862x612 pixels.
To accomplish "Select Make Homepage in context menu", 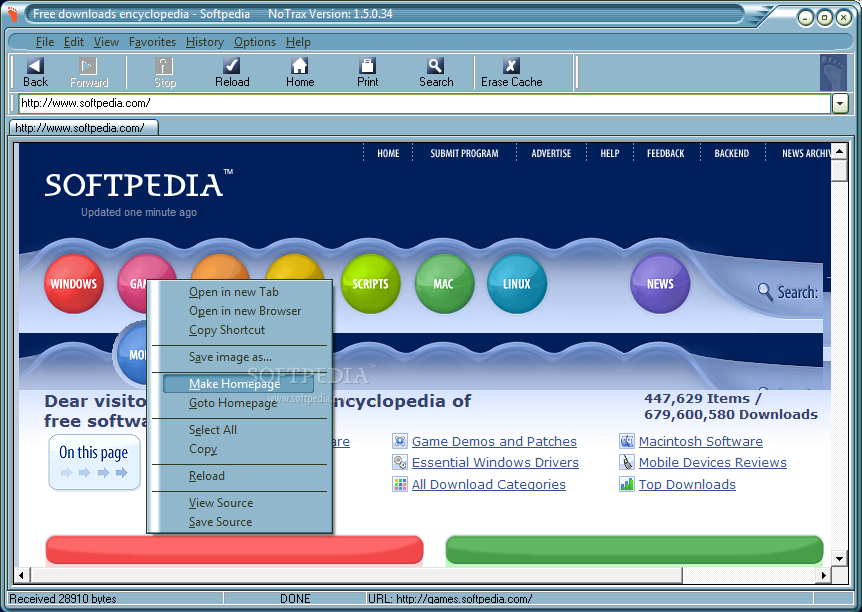I will [239, 384].
